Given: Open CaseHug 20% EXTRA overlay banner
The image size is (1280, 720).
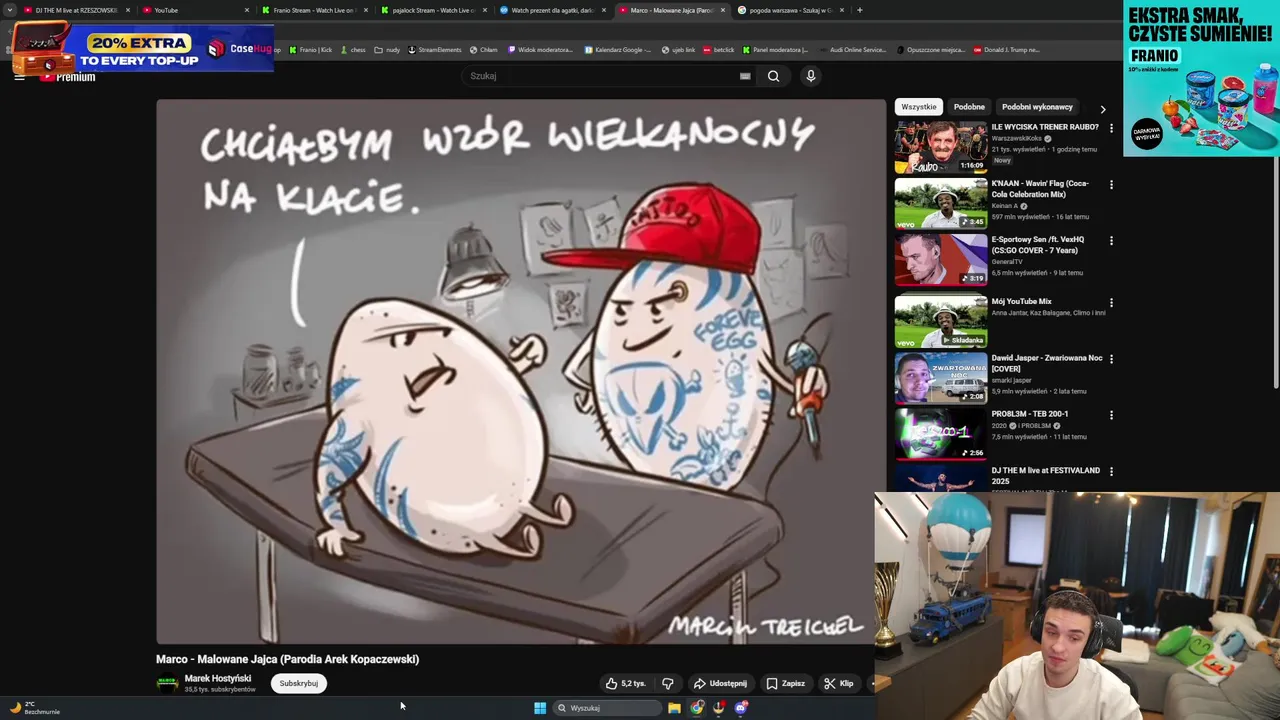Looking at the screenshot, I should [143, 47].
